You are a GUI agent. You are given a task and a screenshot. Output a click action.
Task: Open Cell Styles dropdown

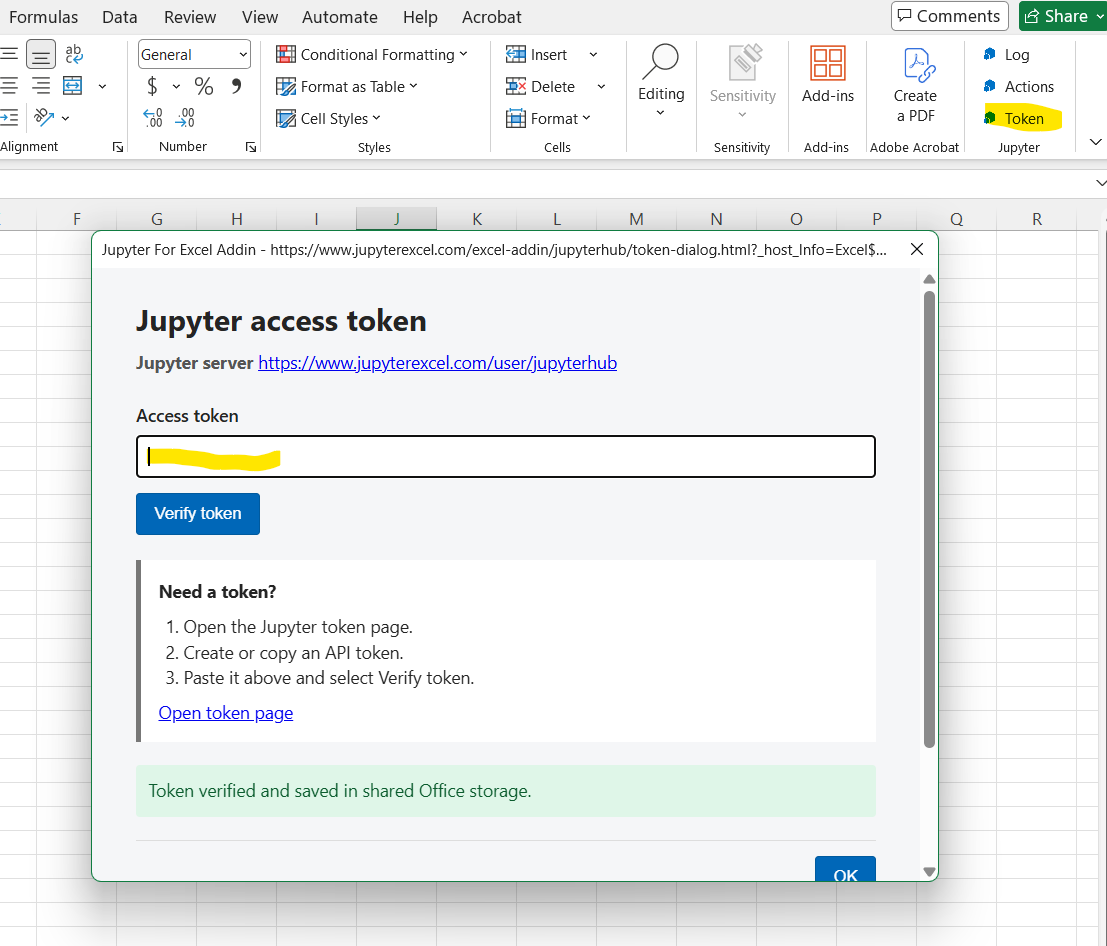(328, 118)
